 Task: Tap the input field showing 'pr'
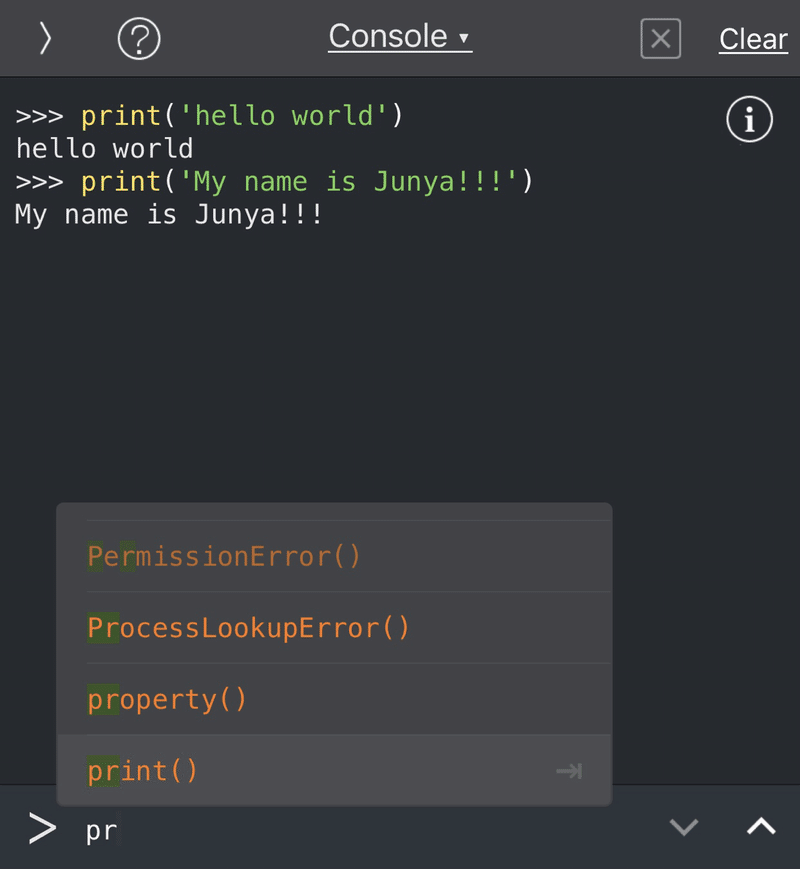point(101,828)
